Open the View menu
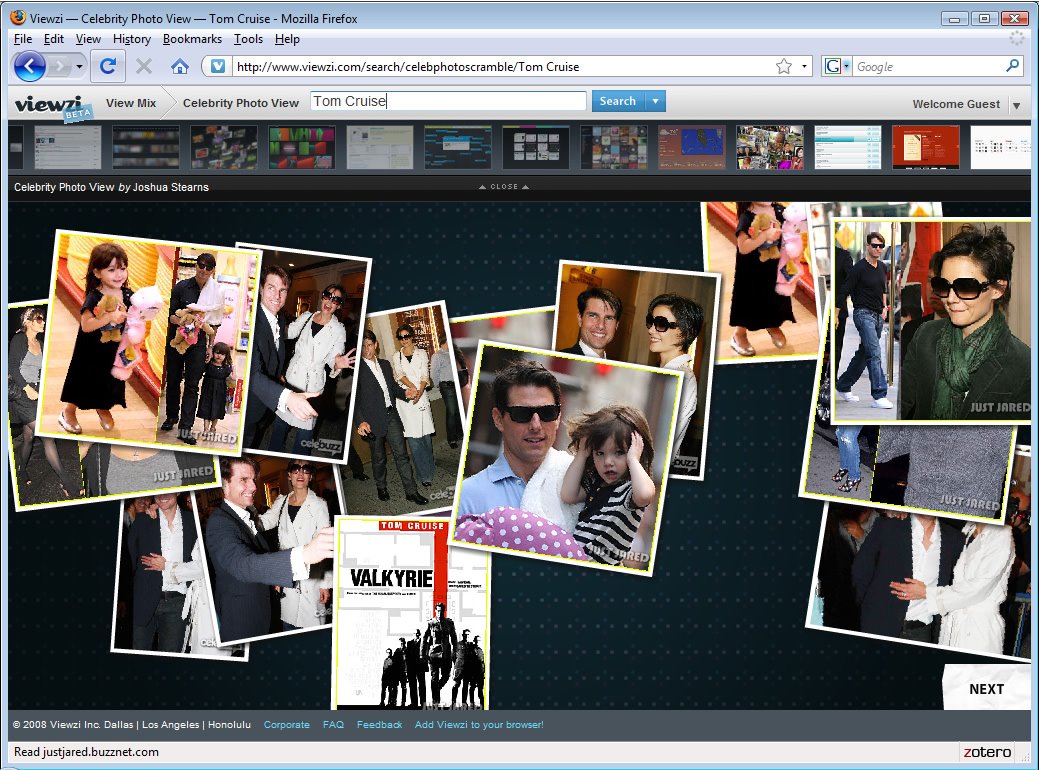The width and height of the screenshot is (1039, 770). 88,39
